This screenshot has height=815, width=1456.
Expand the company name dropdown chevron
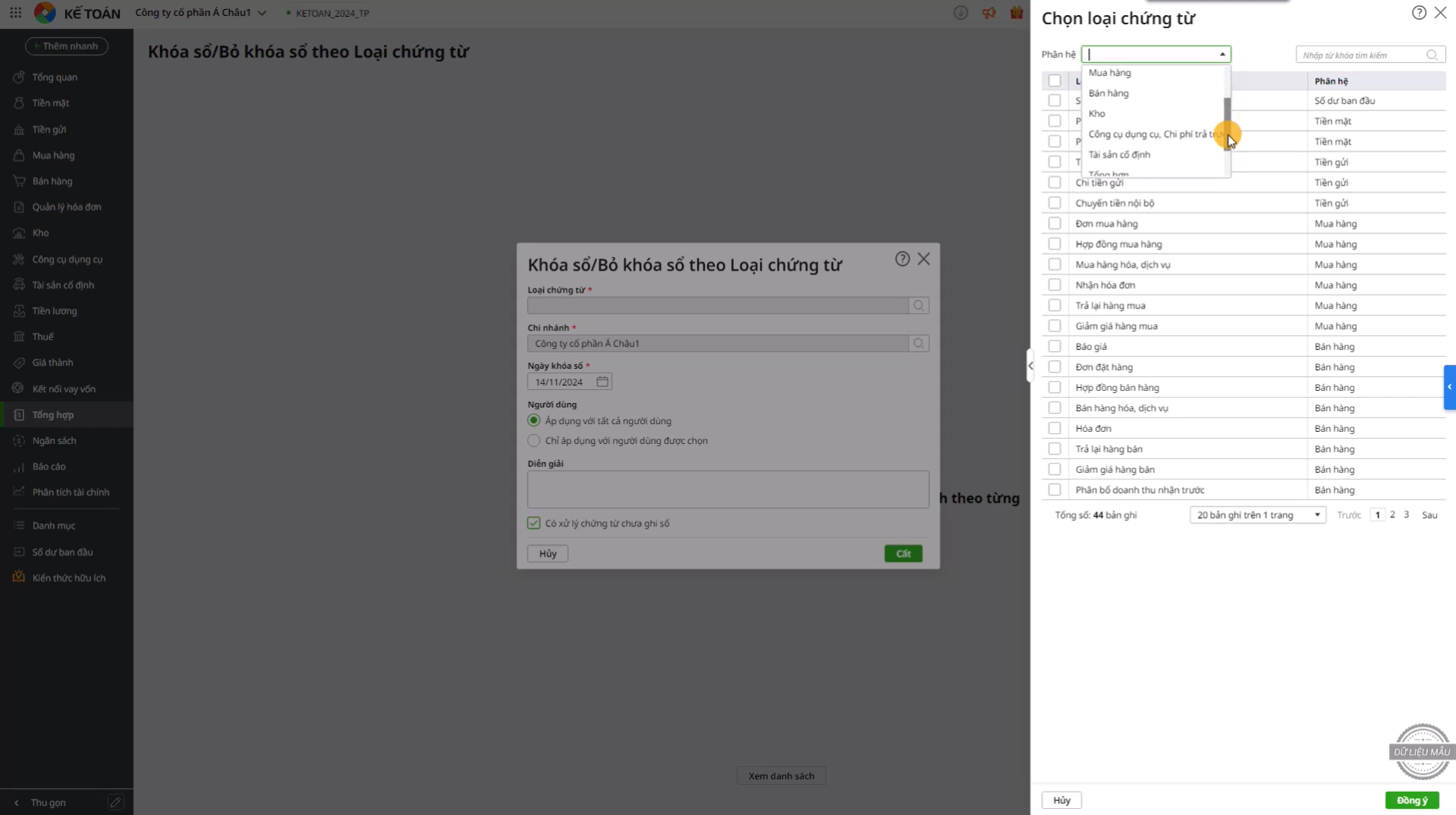point(262,13)
